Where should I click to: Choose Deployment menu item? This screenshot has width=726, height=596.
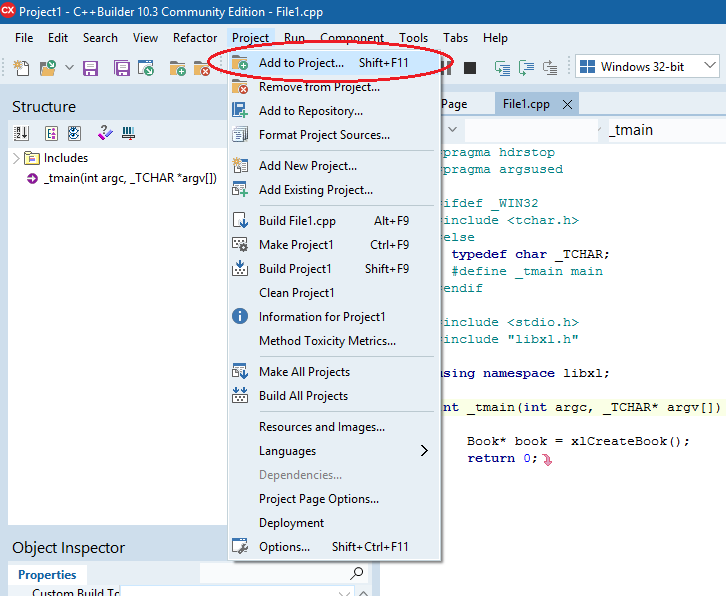tap(334, 523)
